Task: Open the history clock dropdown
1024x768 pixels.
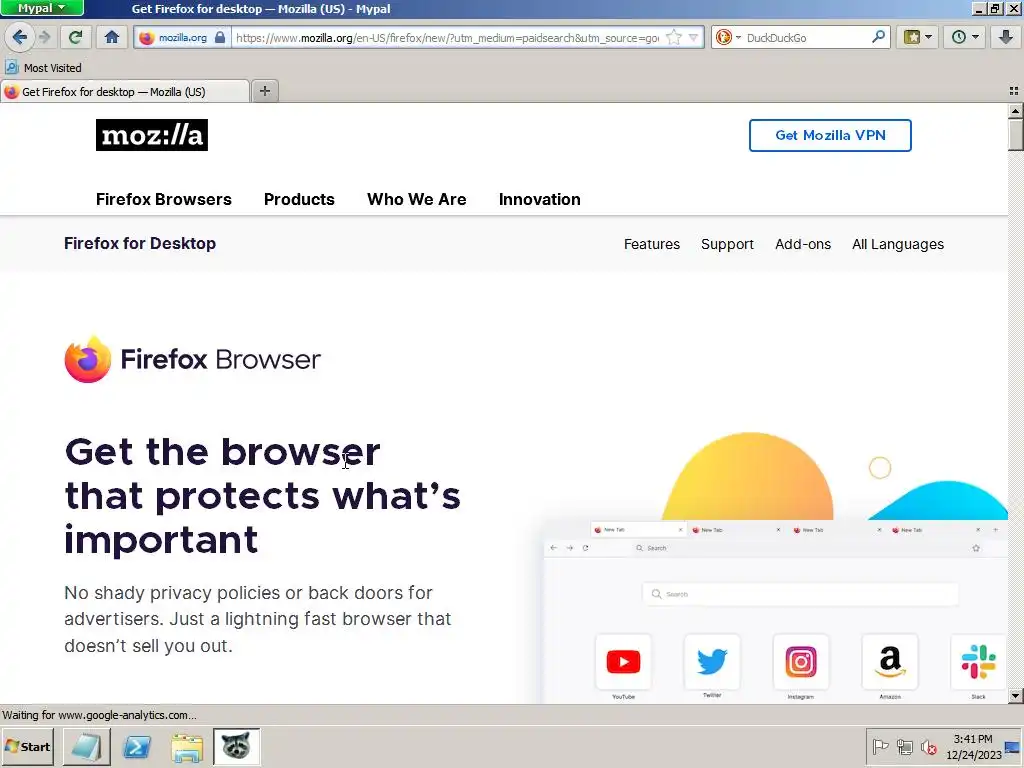Action: pos(965,37)
